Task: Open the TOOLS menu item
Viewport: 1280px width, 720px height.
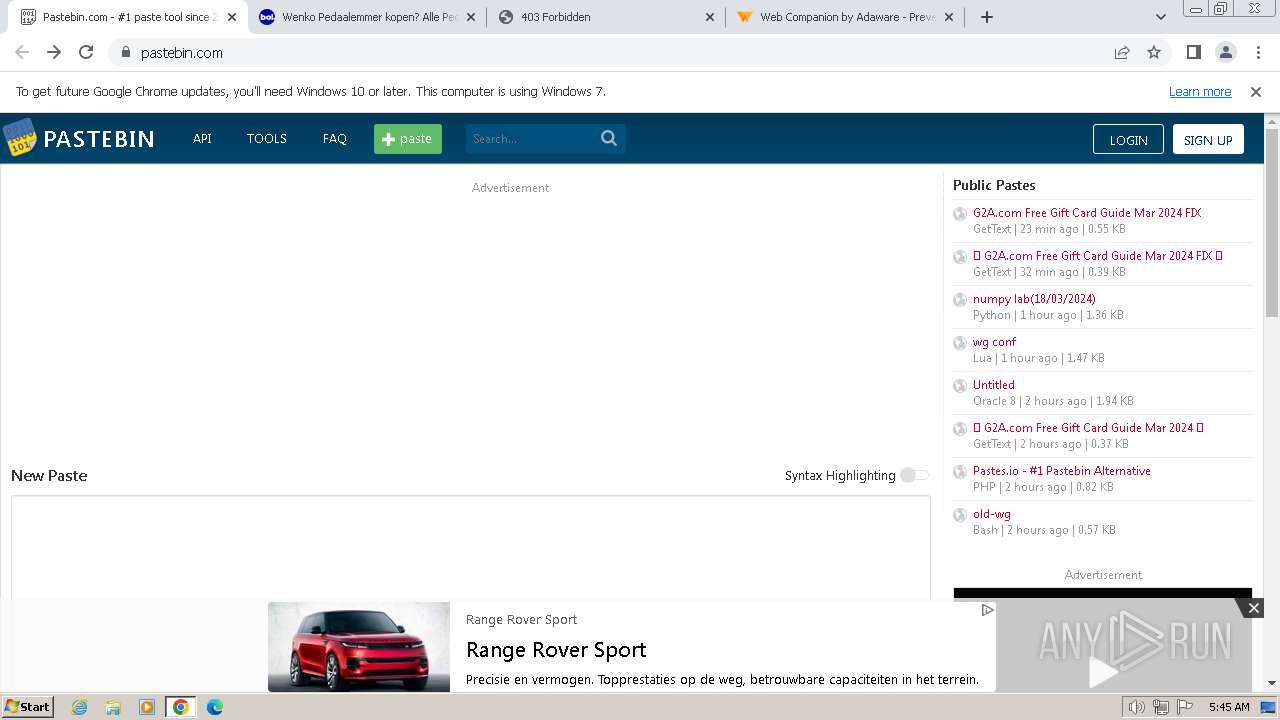Action: click(x=267, y=139)
